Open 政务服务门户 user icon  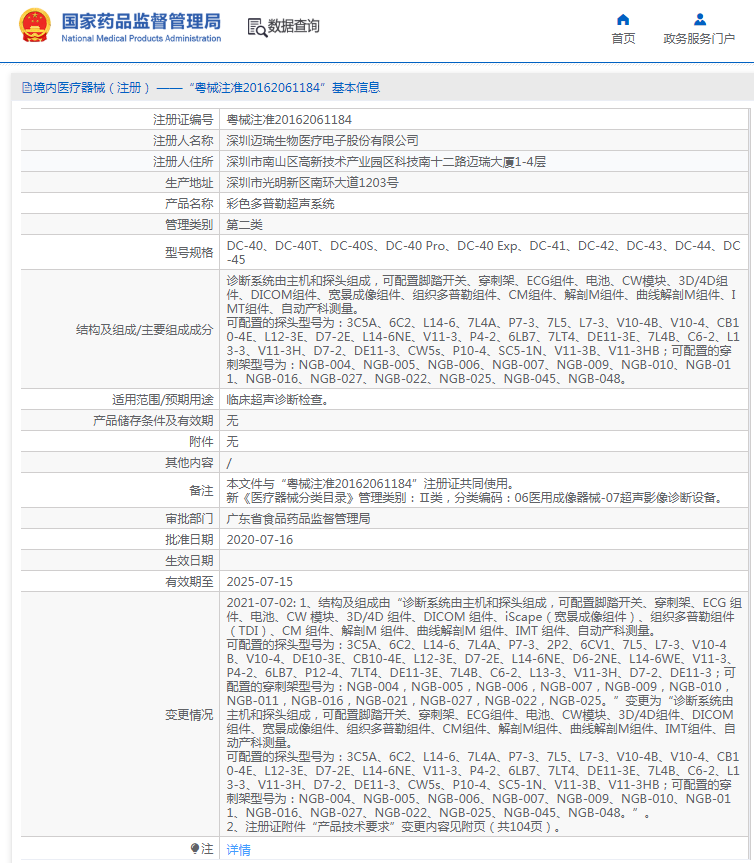click(700, 20)
